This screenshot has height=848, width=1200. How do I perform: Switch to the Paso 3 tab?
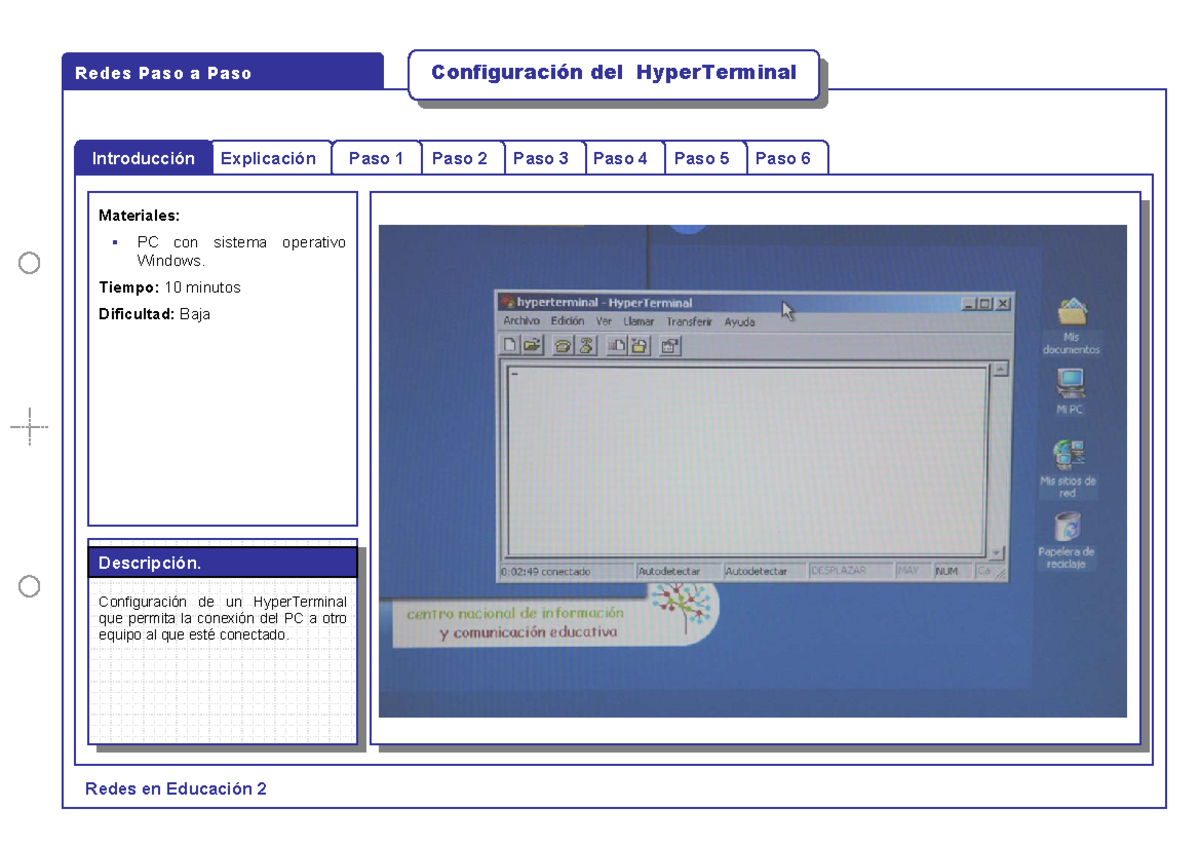click(x=545, y=157)
